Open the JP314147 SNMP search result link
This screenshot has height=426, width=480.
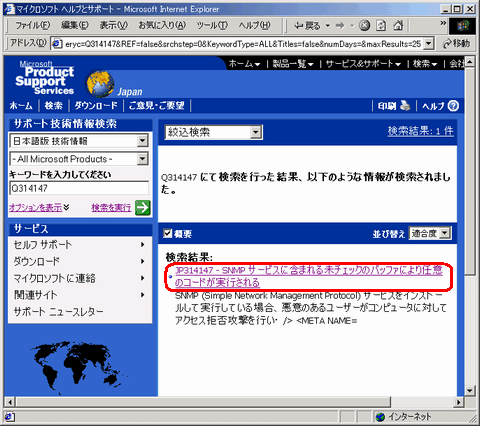pyautogui.click(x=309, y=276)
